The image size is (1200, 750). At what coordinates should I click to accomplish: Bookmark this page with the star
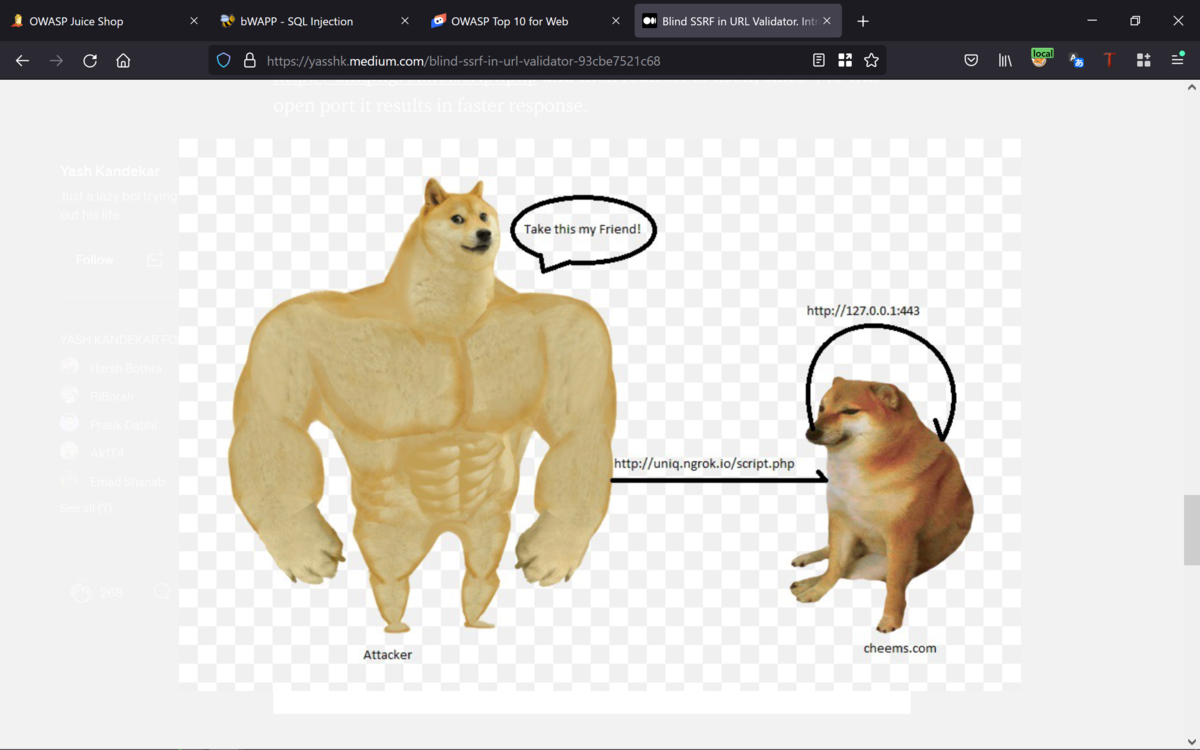tap(871, 60)
